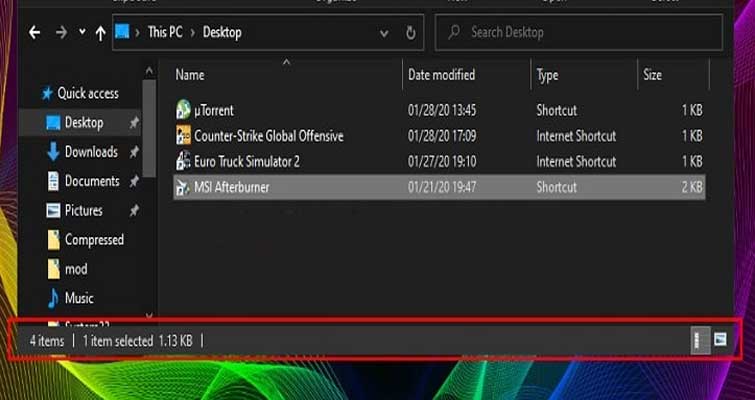Expand the address bar history dropdown

point(384,33)
